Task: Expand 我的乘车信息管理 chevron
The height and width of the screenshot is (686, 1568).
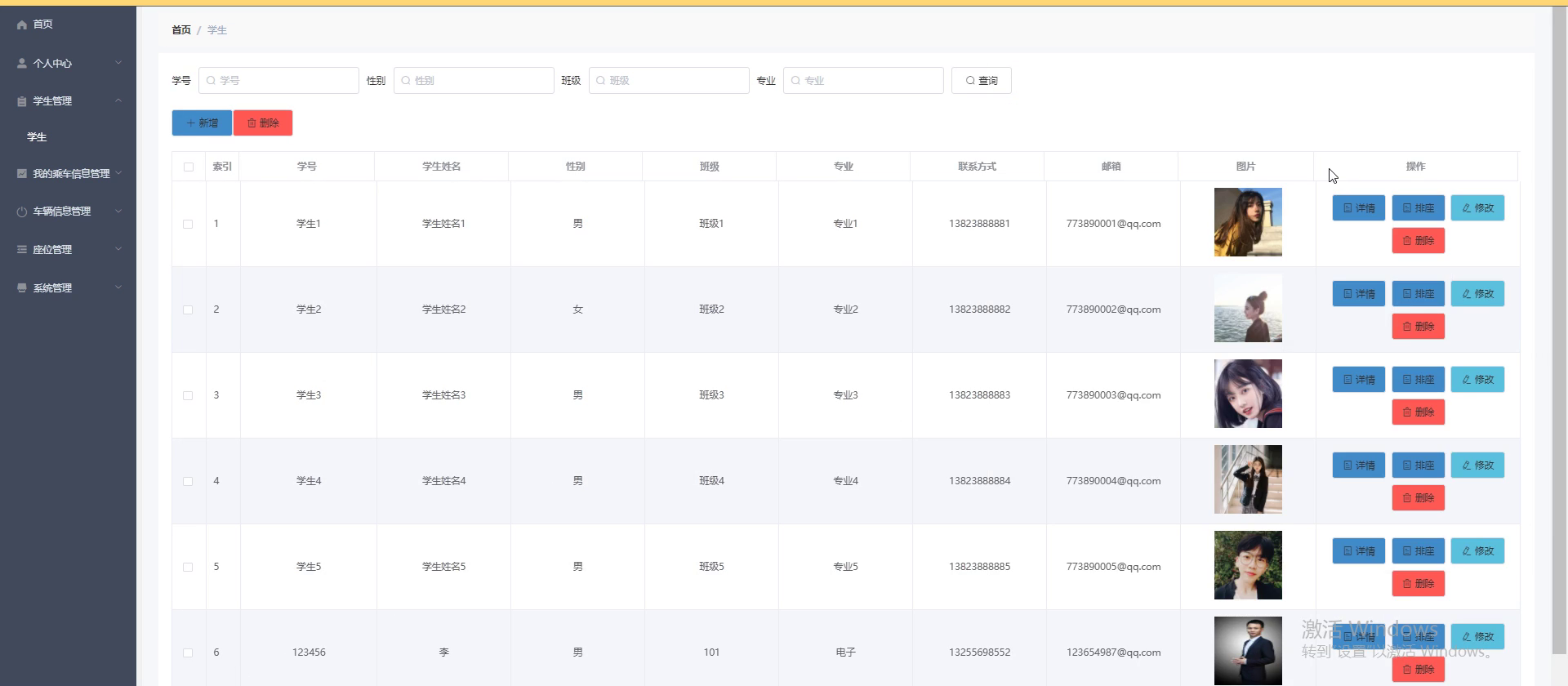Action: [x=118, y=173]
